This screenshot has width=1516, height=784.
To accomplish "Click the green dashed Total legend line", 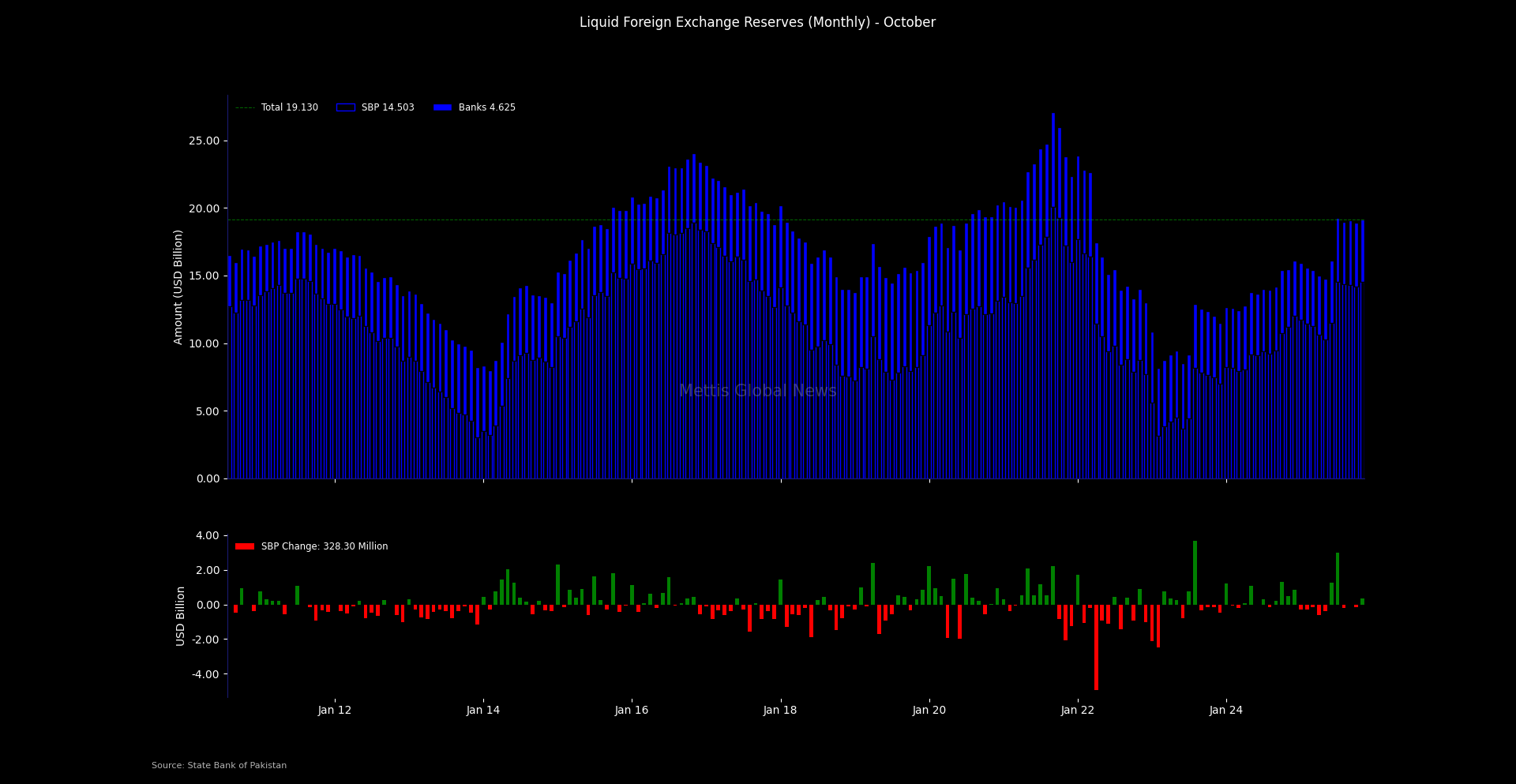I will [245, 107].
